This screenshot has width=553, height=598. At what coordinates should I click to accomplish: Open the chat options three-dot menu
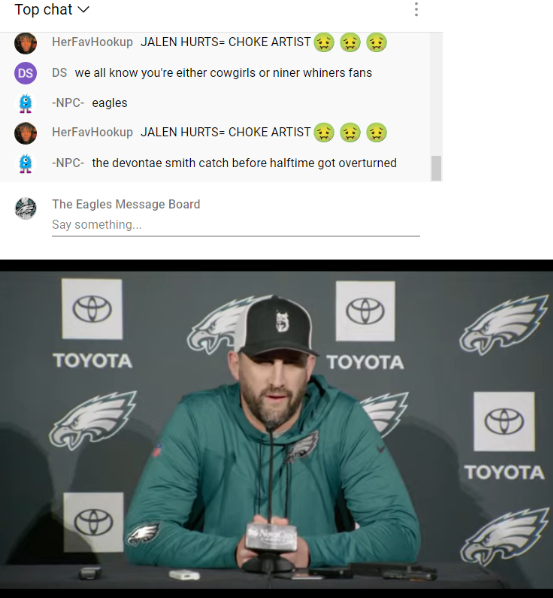(416, 9)
